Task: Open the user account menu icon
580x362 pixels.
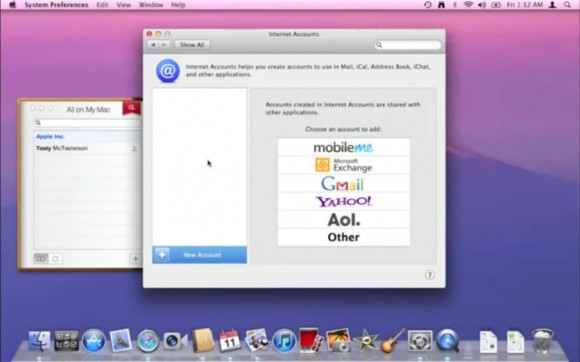Action: point(552,5)
